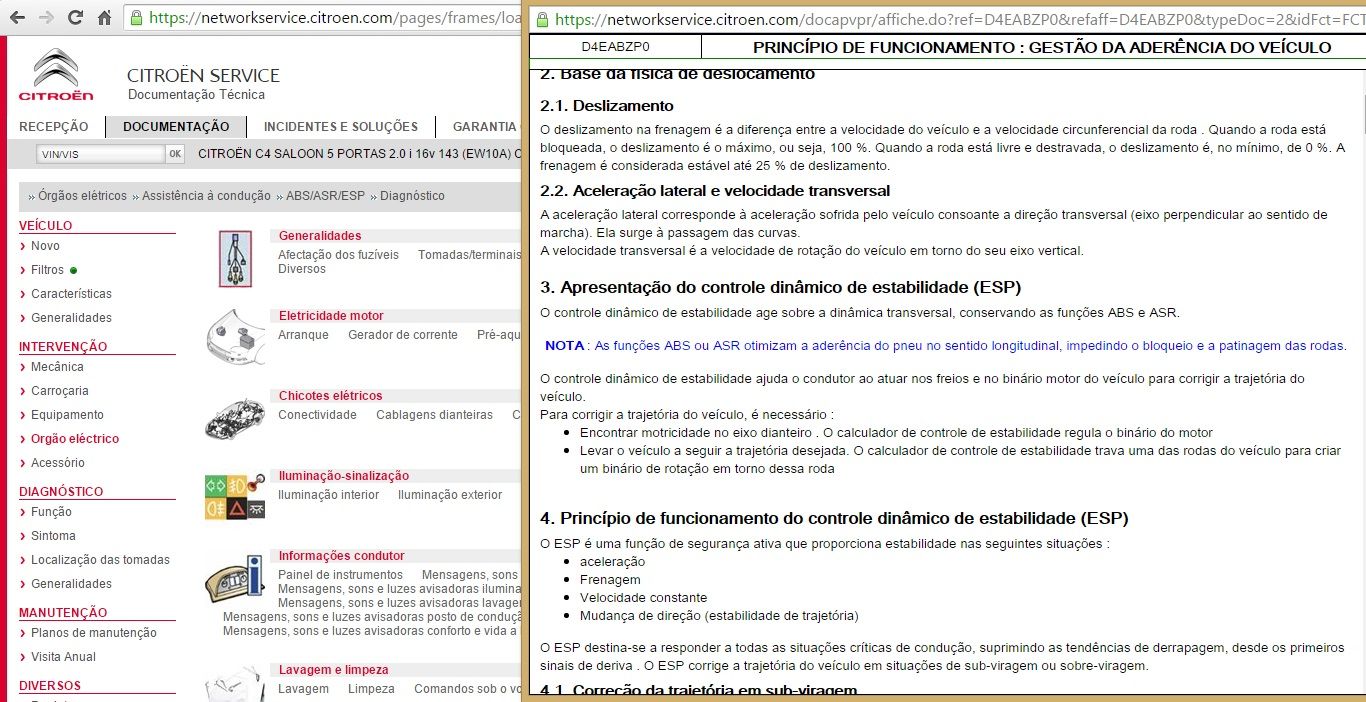This screenshot has height=702, width=1366.
Task: Click the browser back arrow button
Action: (17, 18)
